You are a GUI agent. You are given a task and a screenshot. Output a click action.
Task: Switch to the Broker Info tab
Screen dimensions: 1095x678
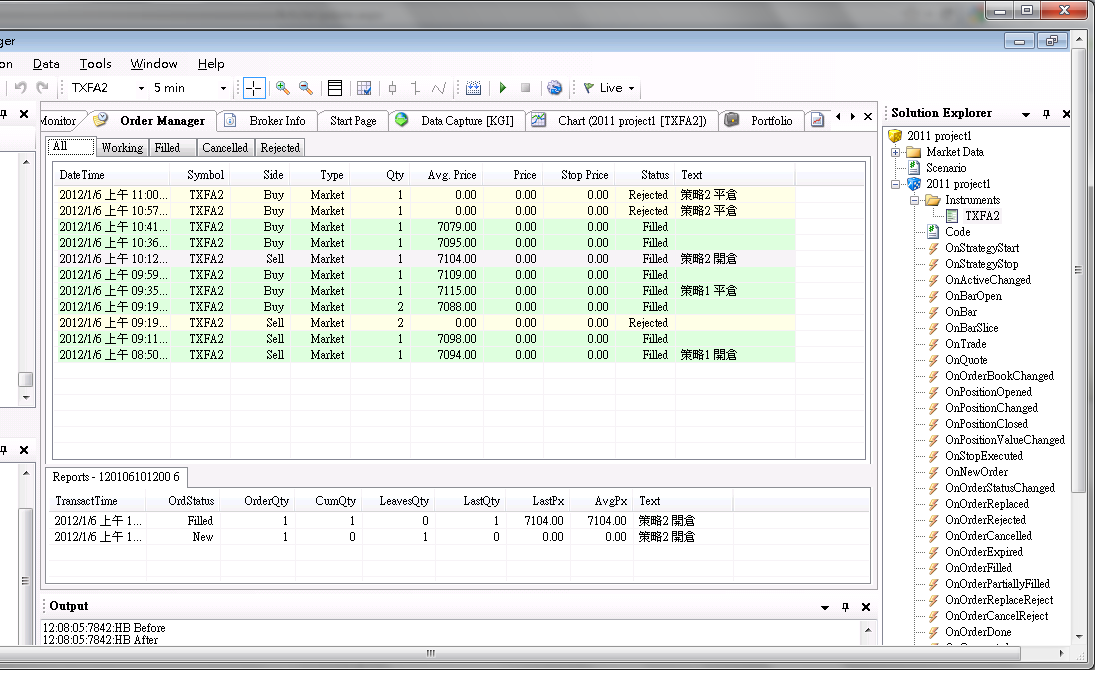[x=268, y=121]
